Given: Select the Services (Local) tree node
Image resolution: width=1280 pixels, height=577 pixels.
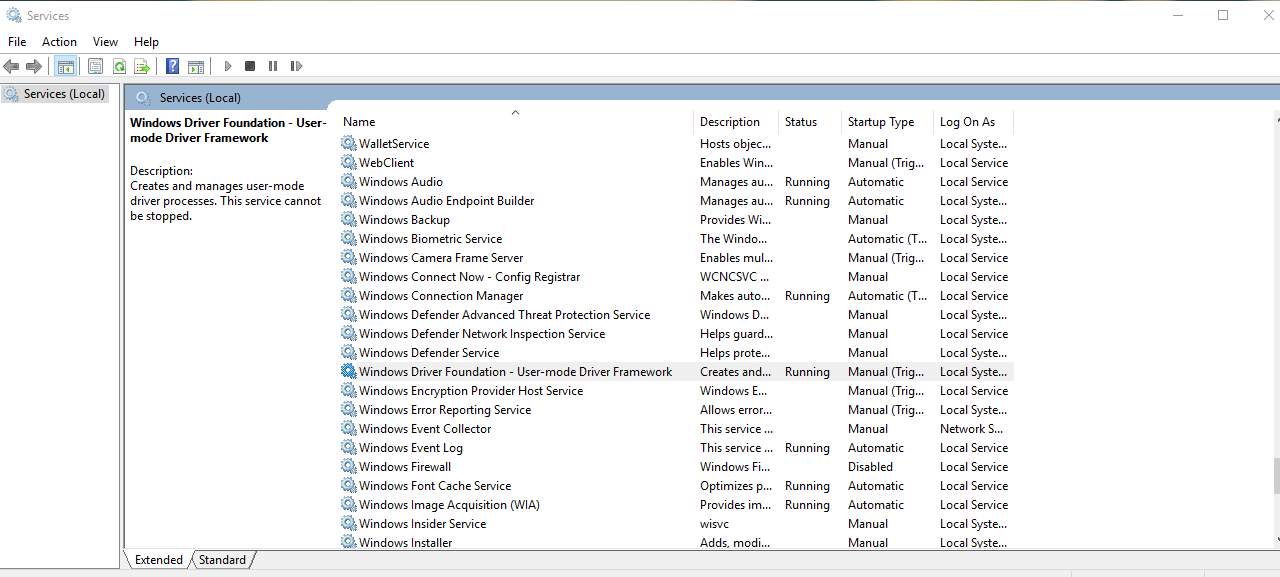Looking at the screenshot, I should click(64, 94).
